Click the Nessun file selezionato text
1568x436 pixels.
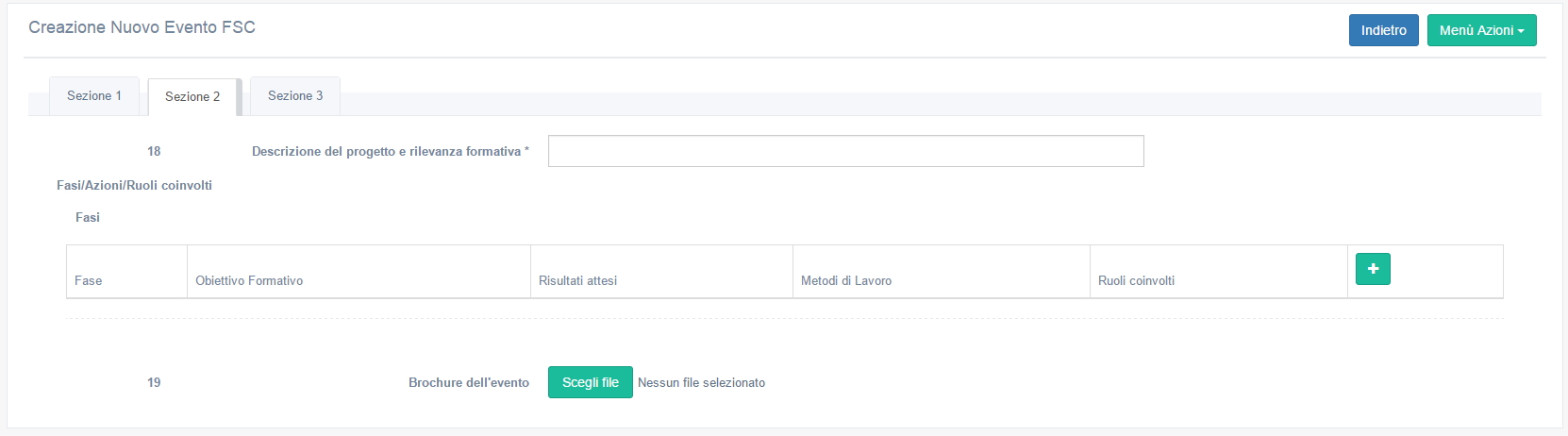pyautogui.click(x=701, y=382)
